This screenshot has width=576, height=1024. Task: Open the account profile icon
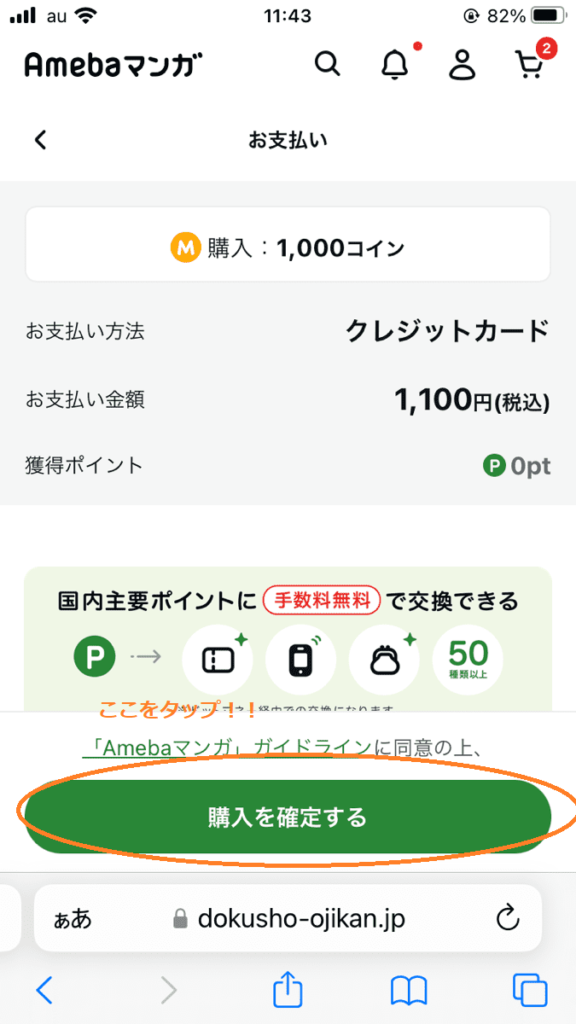(x=462, y=64)
